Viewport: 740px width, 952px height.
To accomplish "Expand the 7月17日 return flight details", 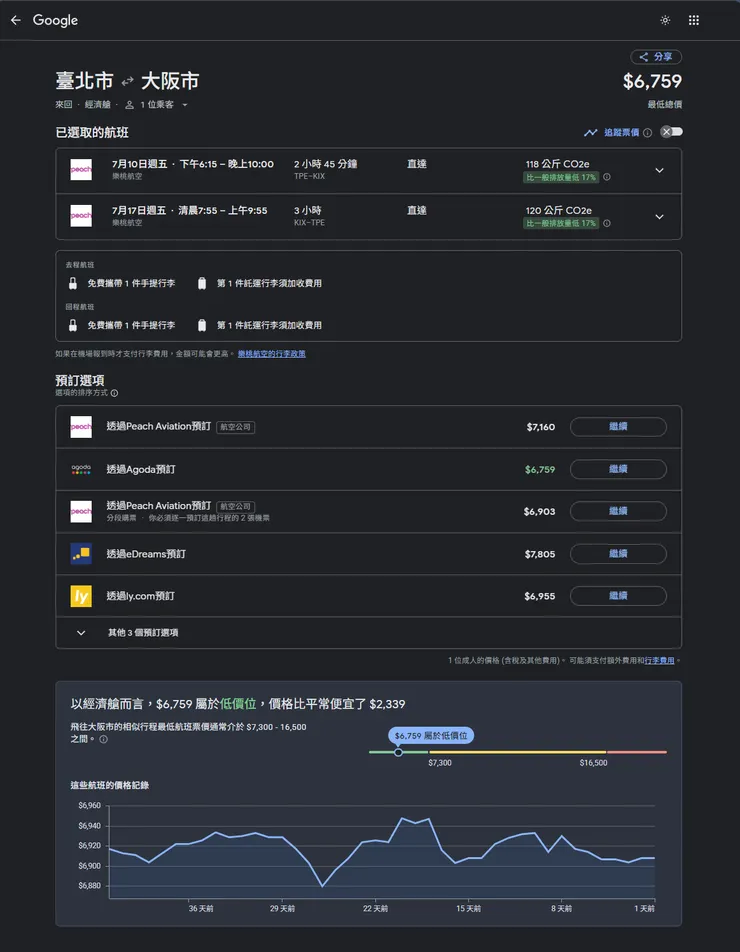I will (659, 217).
